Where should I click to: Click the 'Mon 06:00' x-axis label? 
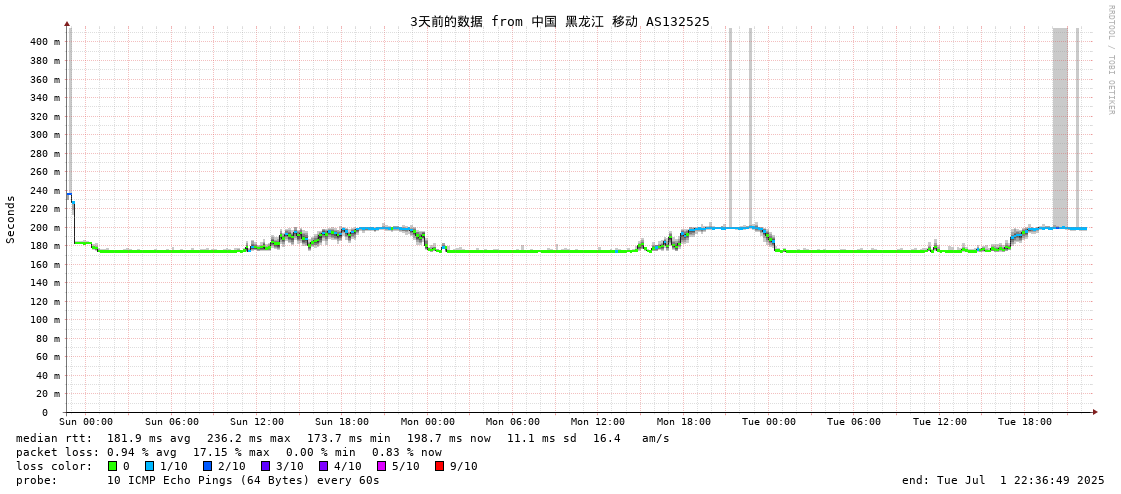point(513,422)
